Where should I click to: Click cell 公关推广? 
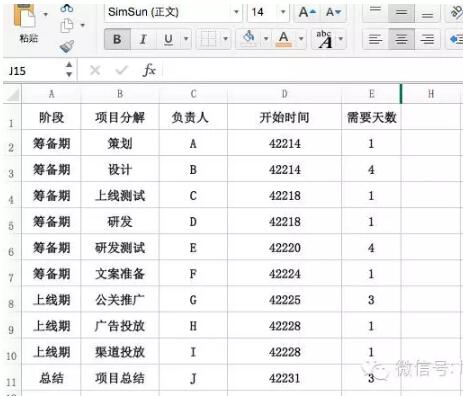pos(120,299)
